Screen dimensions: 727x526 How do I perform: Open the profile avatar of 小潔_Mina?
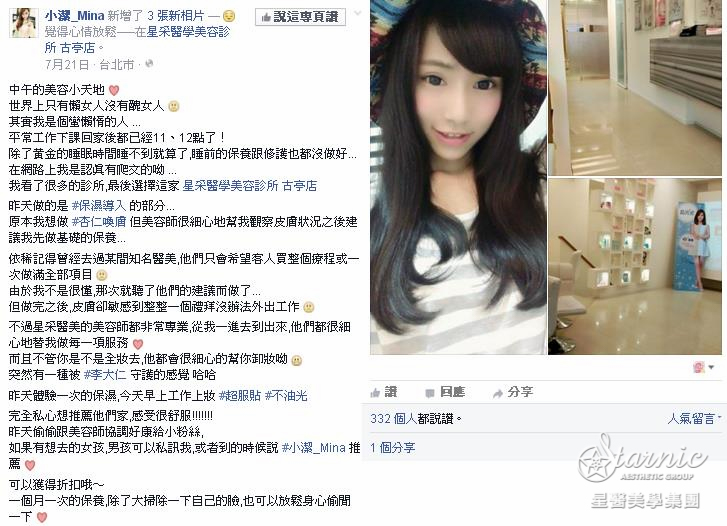[24, 22]
